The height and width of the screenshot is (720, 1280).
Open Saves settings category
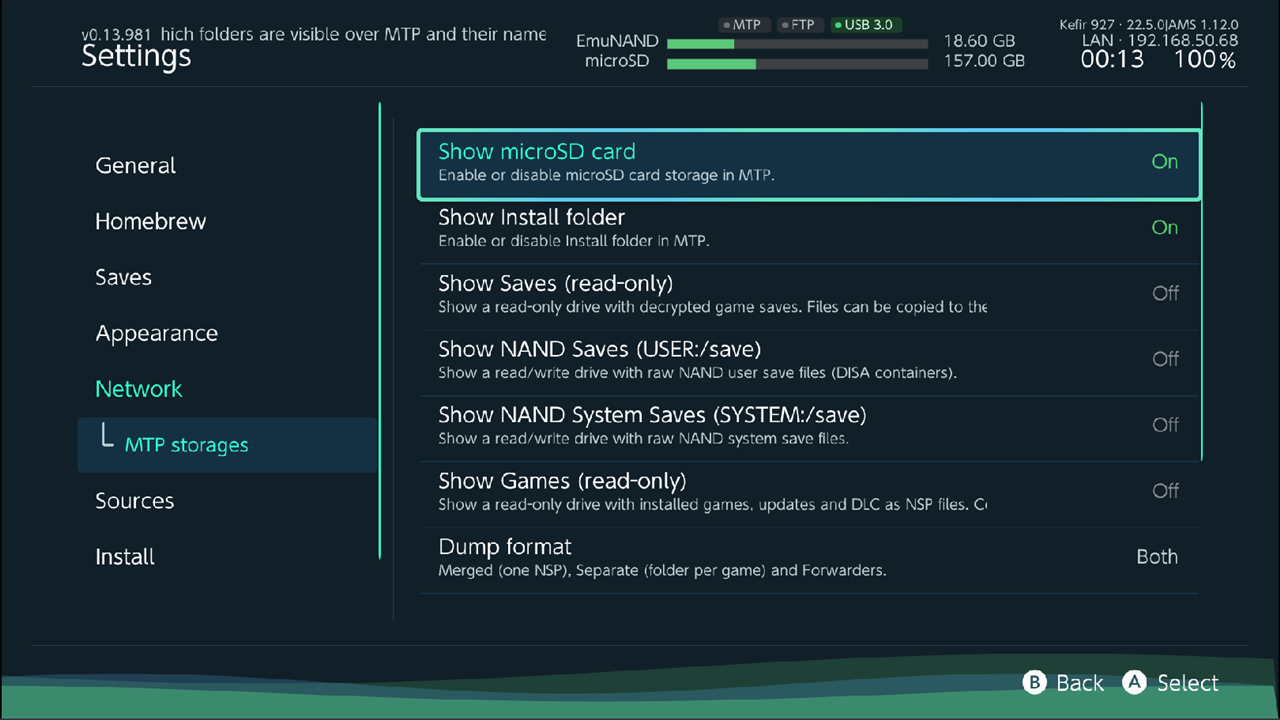pos(123,278)
